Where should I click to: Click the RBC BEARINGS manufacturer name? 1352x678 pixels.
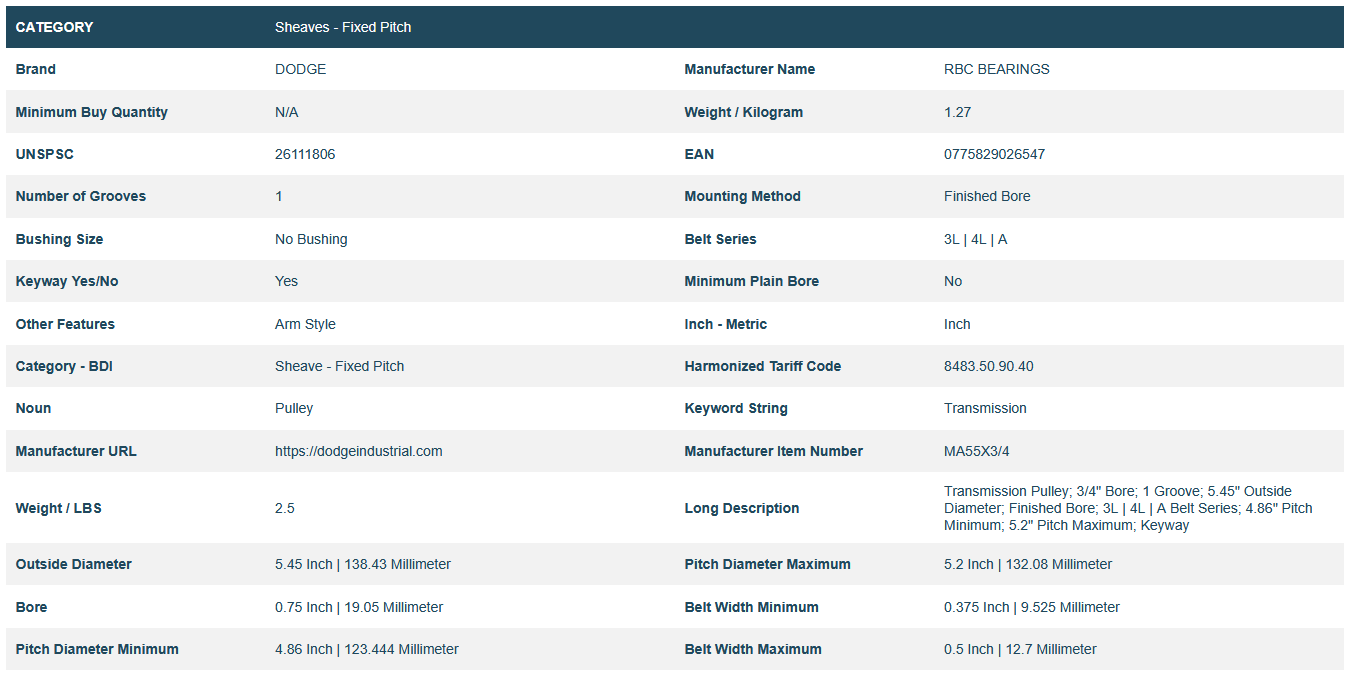(996, 69)
